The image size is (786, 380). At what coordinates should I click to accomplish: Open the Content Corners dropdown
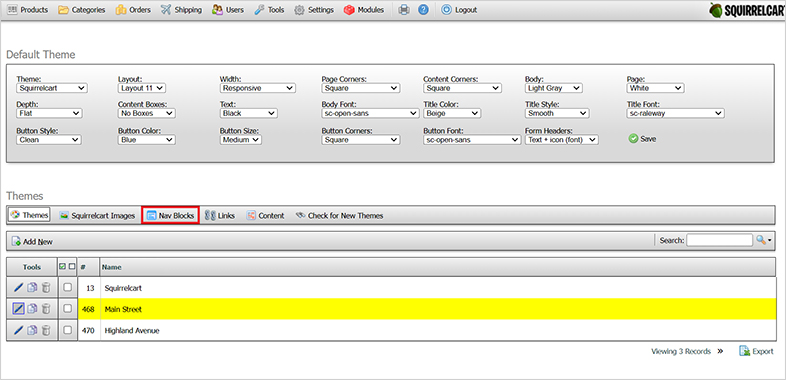[x=462, y=88]
